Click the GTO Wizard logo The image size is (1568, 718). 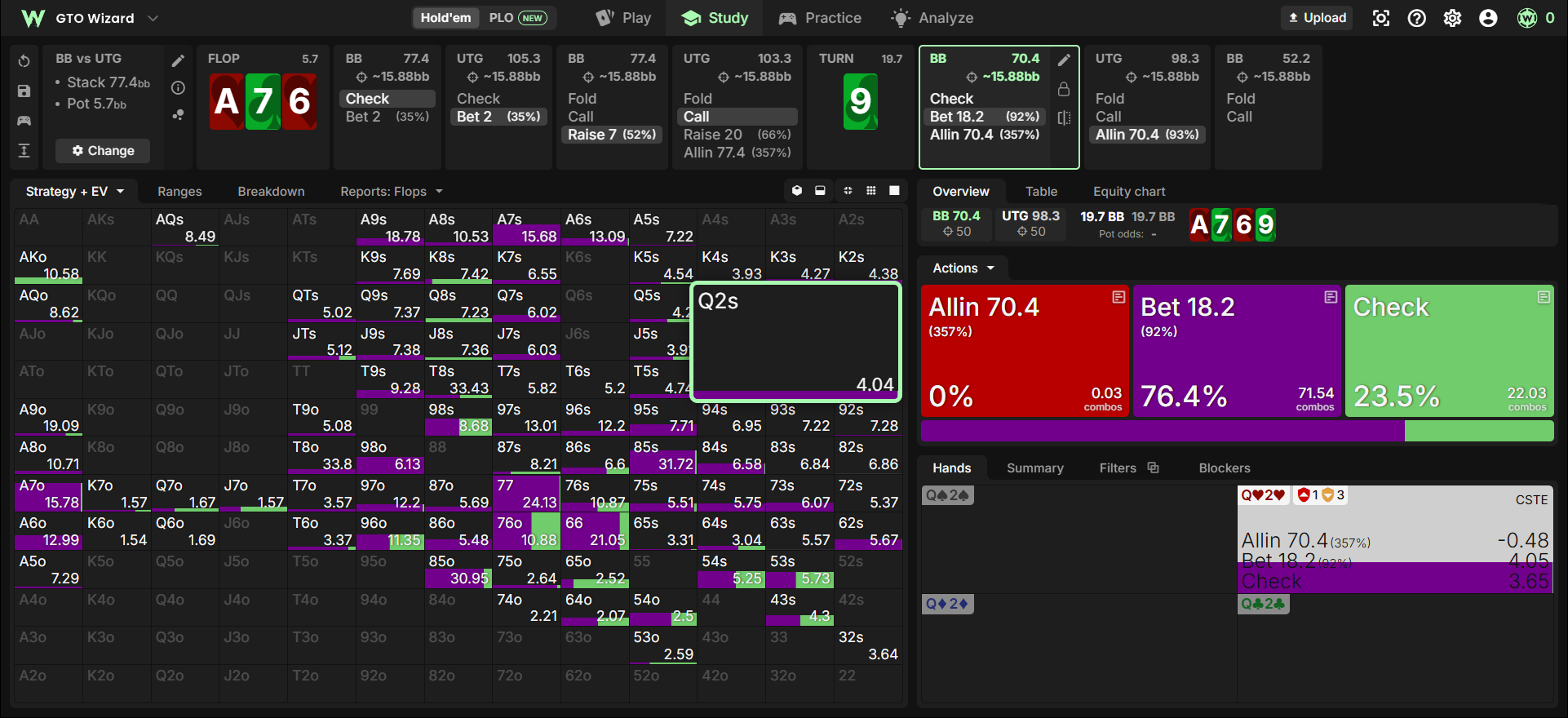tap(33, 18)
